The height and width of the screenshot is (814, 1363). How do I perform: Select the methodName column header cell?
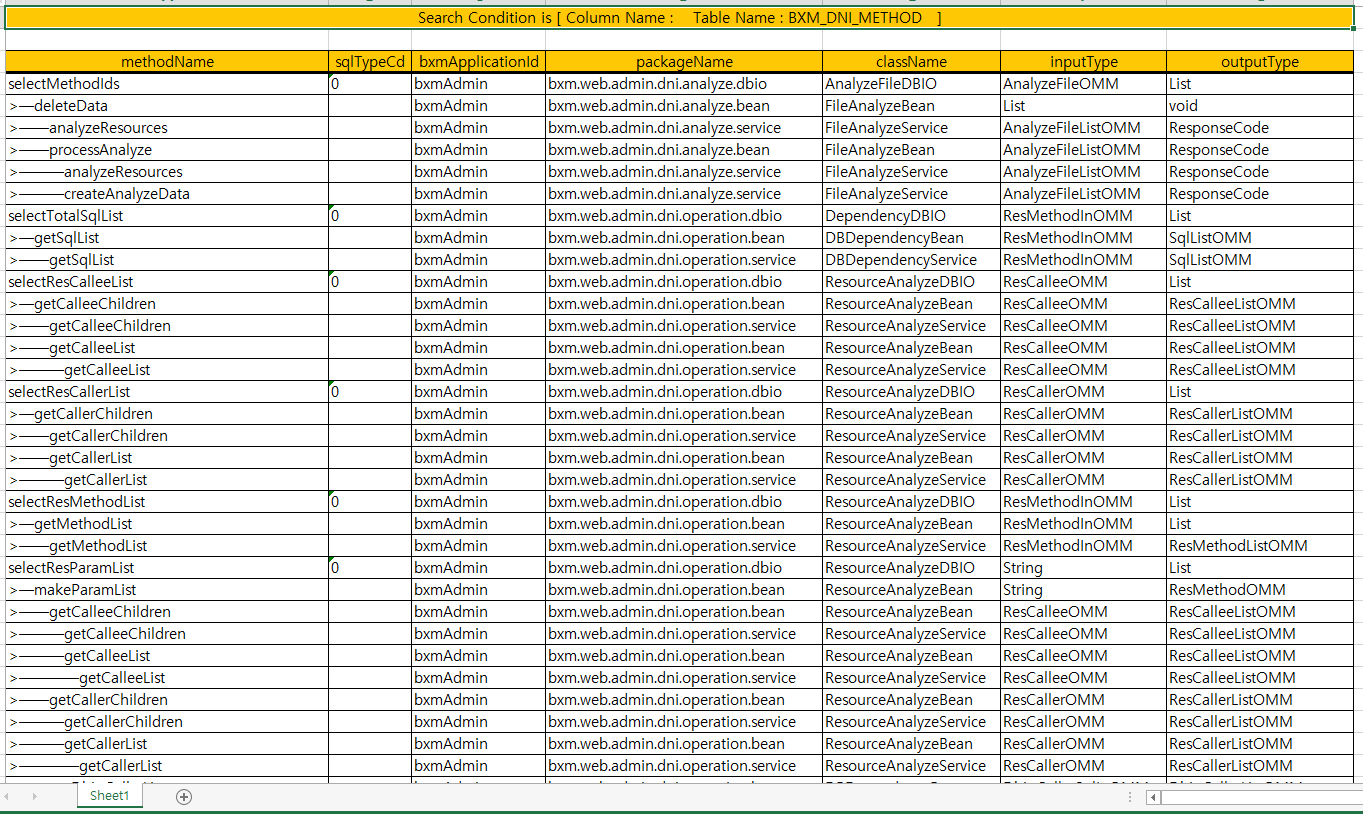[167, 62]
